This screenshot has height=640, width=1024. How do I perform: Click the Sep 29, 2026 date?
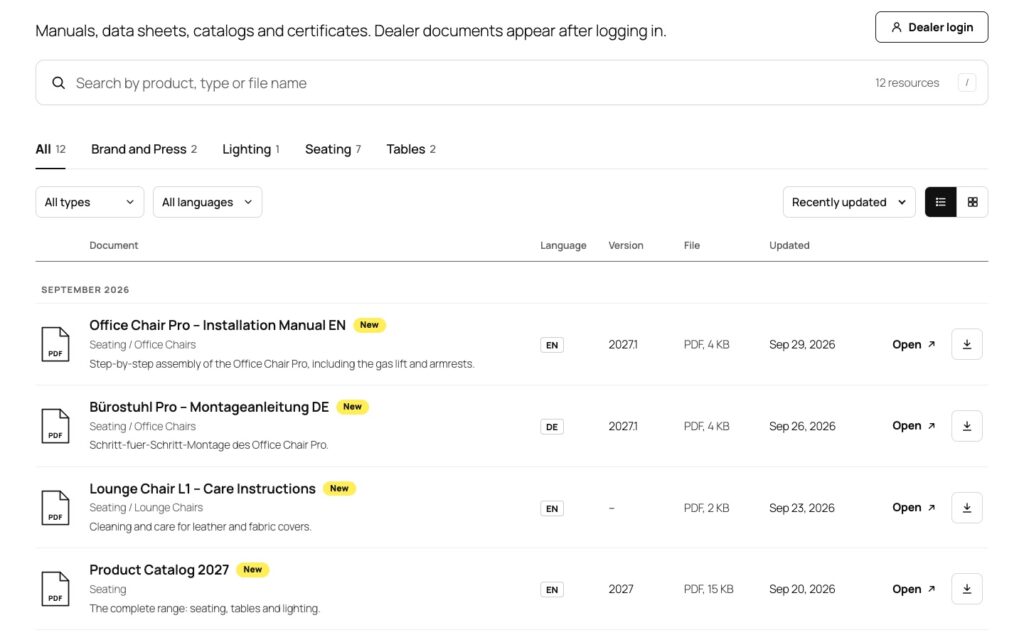click(x=802, y=345)
